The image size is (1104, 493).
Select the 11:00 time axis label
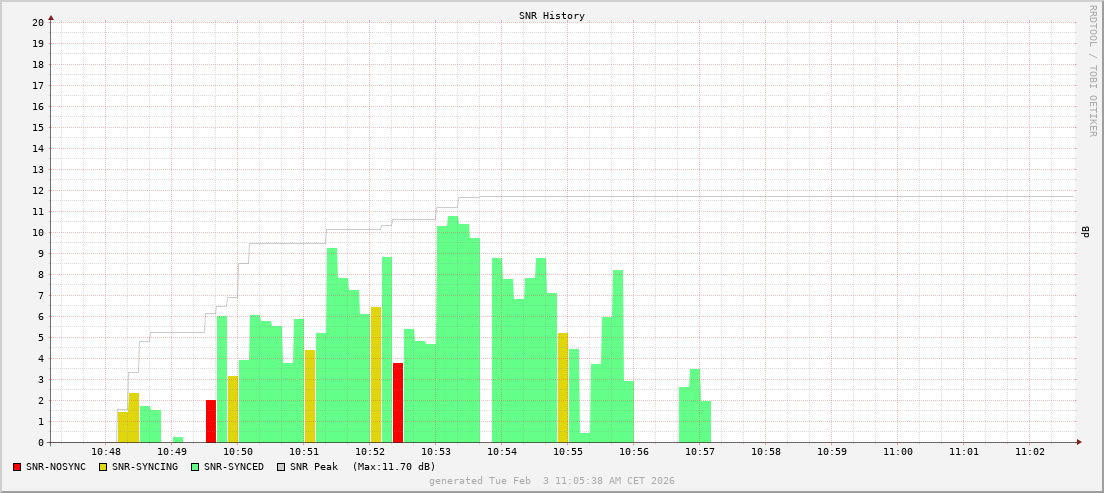coord(898,452)
